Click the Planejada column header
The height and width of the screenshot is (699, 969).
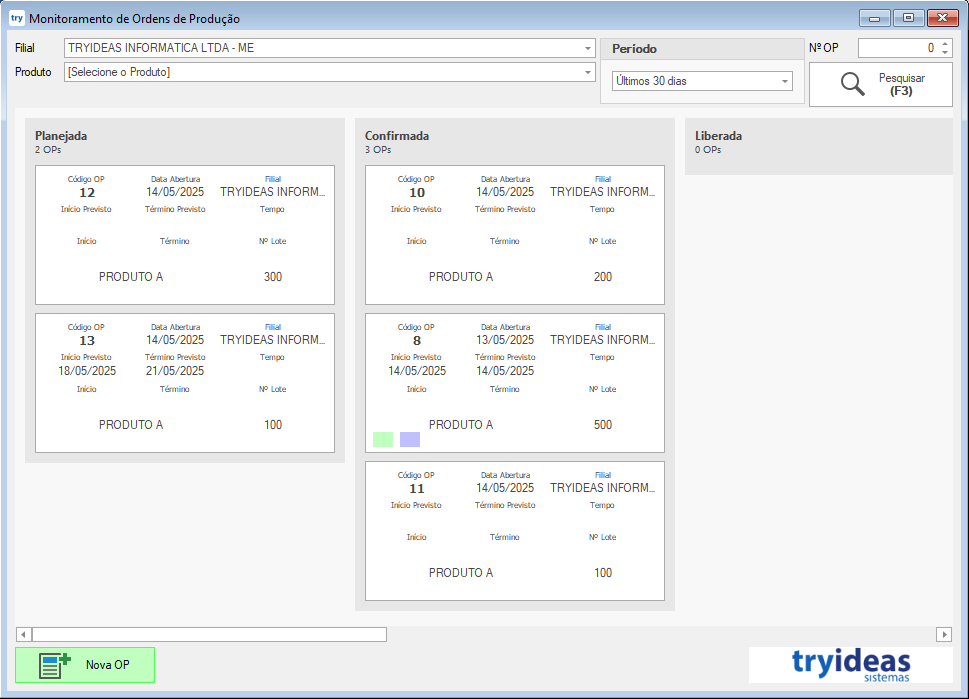point(61,136)
